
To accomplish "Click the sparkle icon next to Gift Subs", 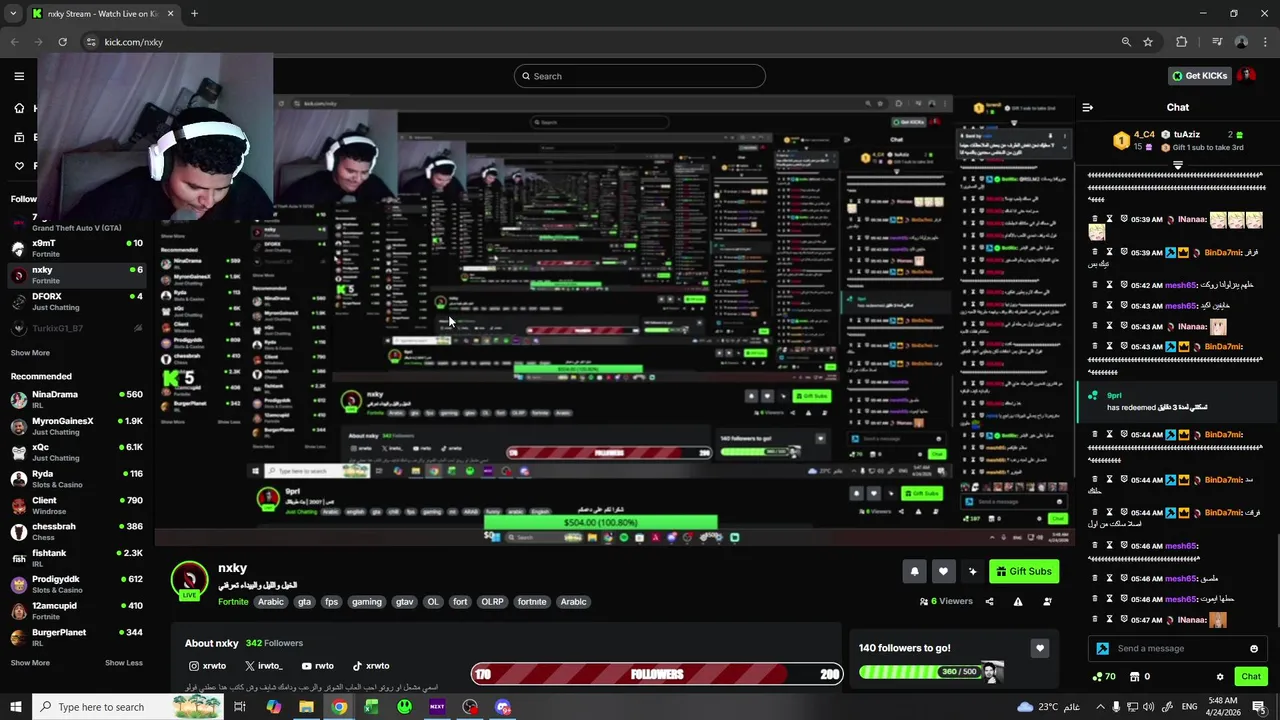I will coord(972,571).
